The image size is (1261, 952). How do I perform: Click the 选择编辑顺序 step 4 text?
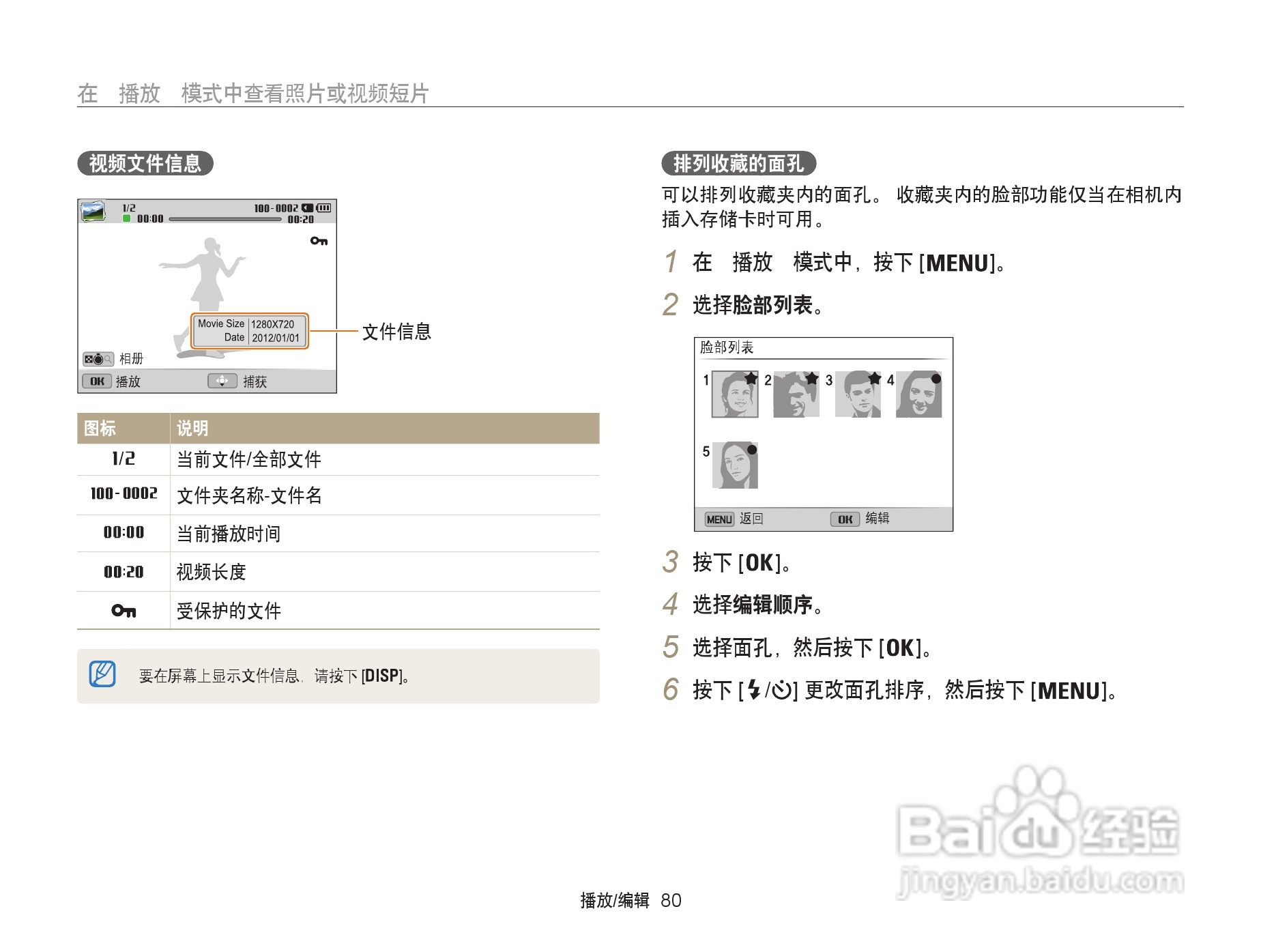pos(757,605)
